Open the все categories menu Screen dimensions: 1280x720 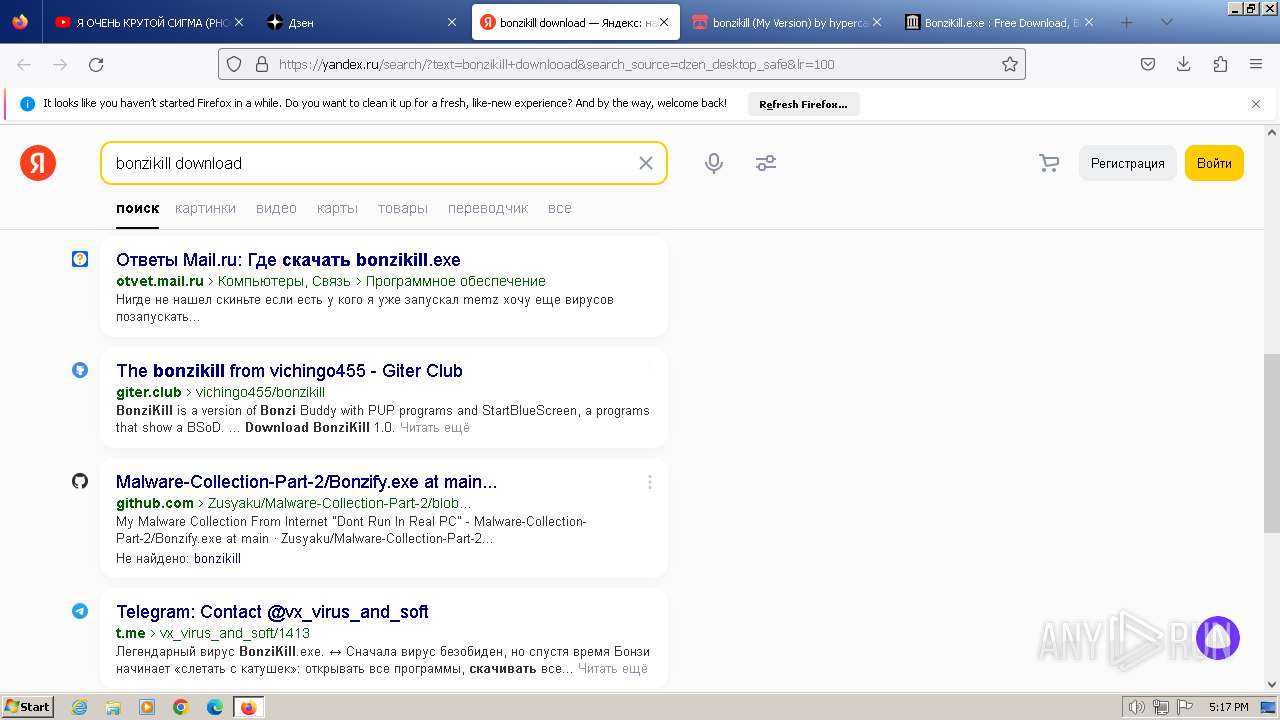(x=560, y=208)
